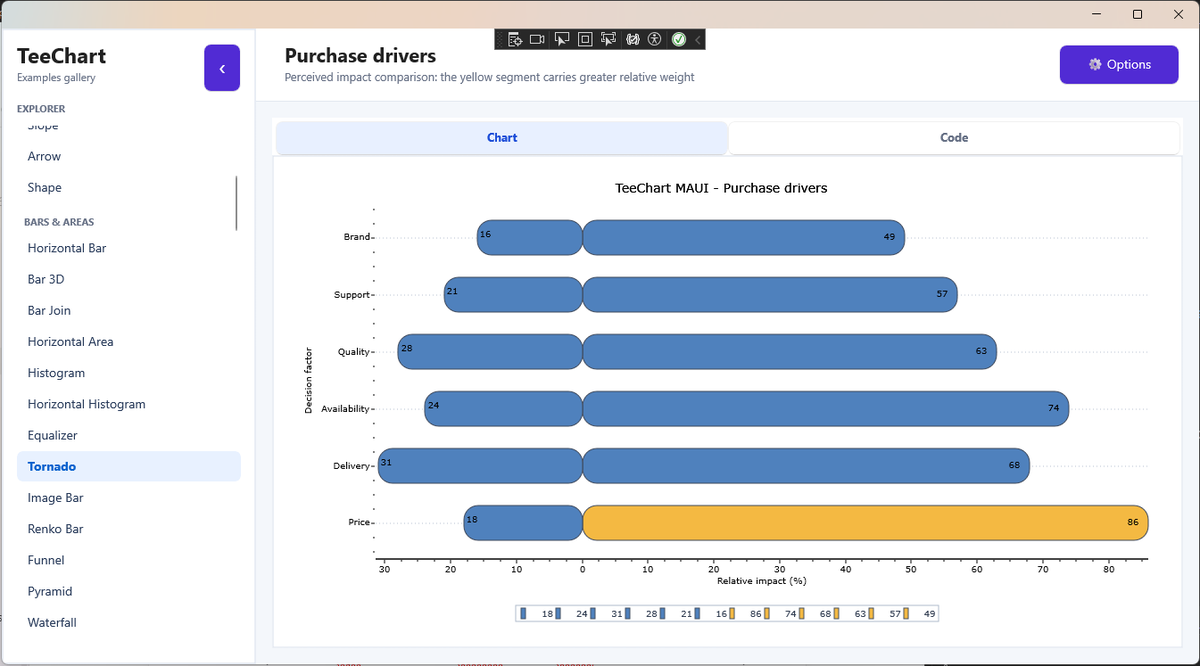Activate the select element pointer tool
This screenshot has width=1200, height=666.
click(x=561, y=39)
